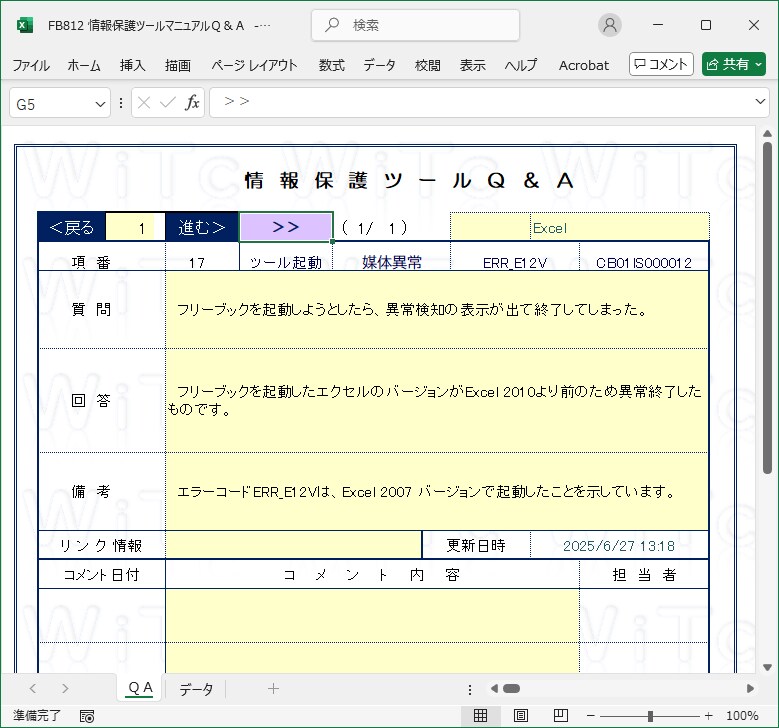Open the 挿入 ribbon tab
Screen dimensions: 779x728
click(132, 65)
